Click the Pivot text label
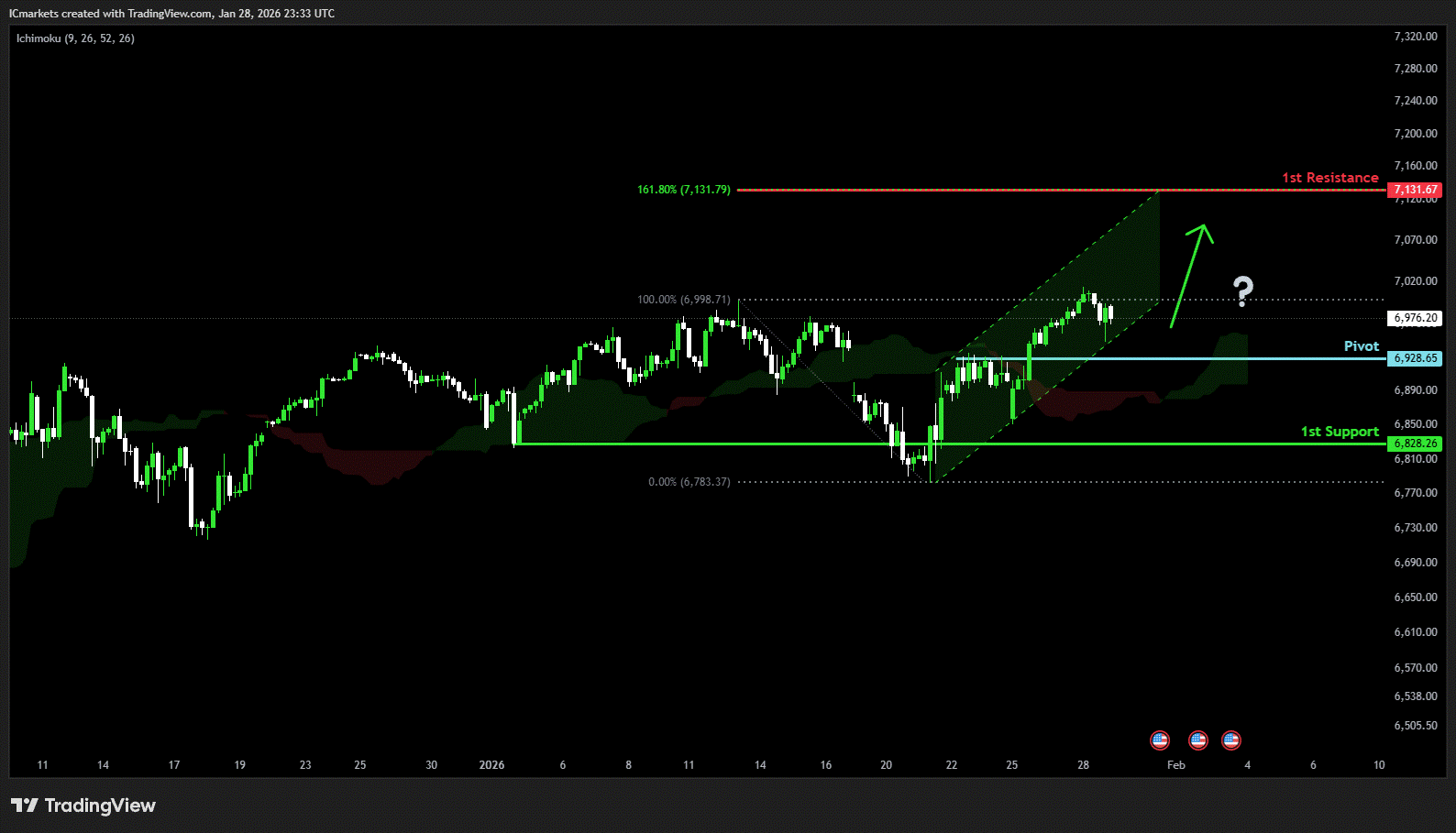The image size is (1456, 833). (1361, 346)
